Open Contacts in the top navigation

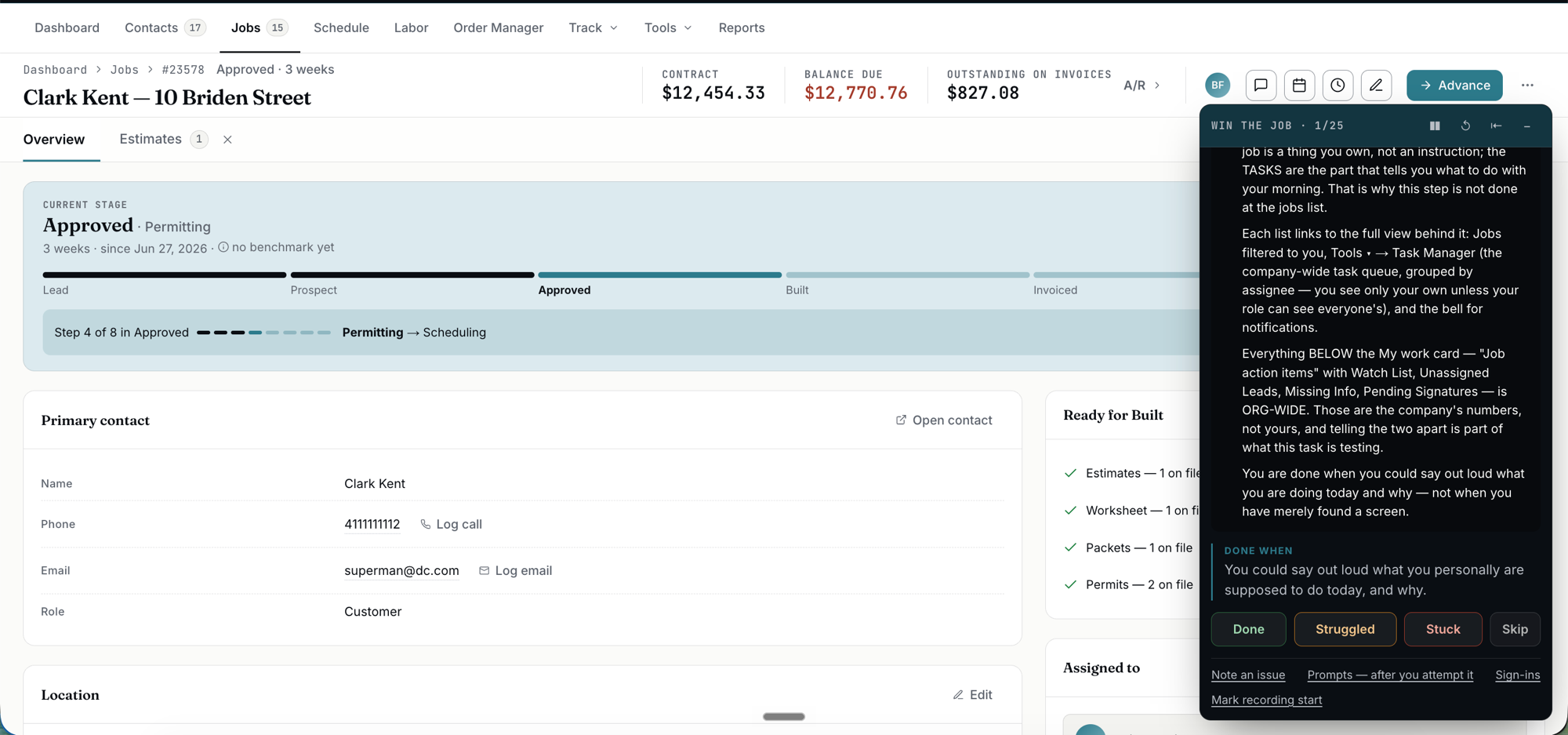coord(165,27)
